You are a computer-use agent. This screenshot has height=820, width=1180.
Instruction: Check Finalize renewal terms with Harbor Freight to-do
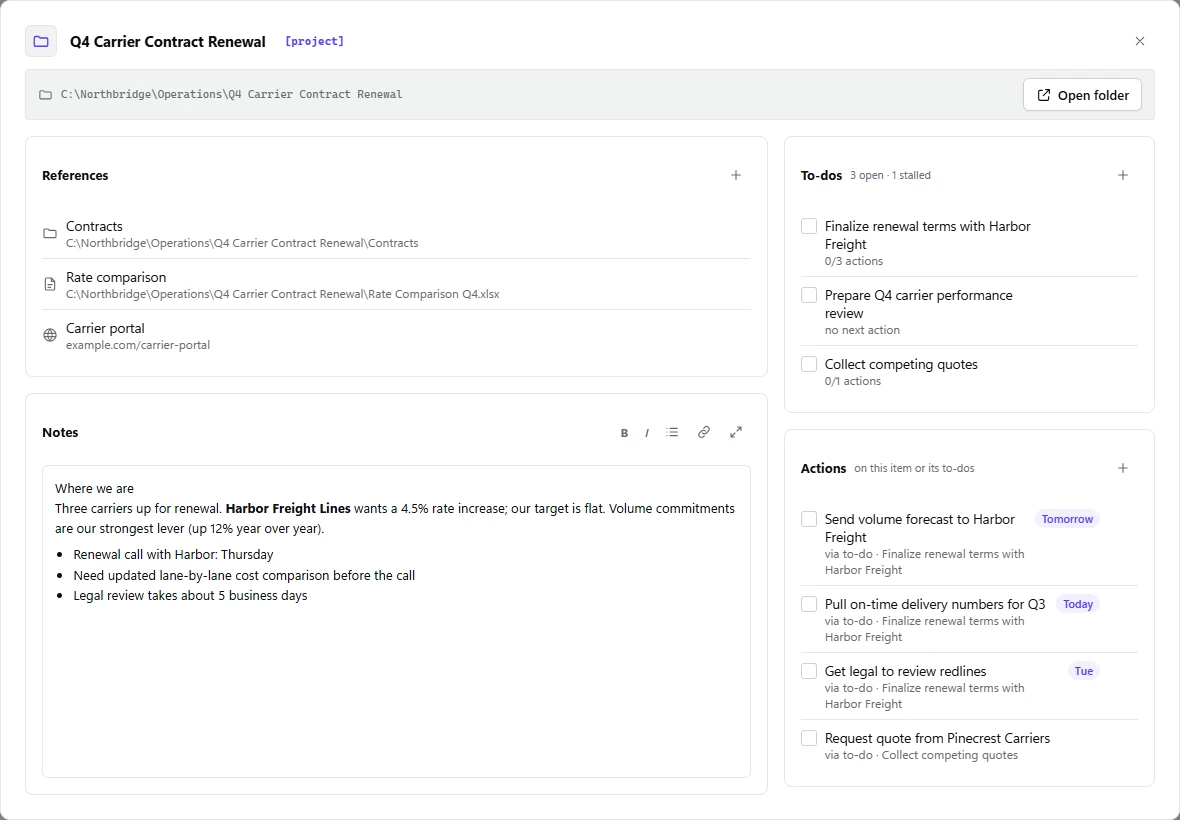pyautogui.click(x=809, y=226)
